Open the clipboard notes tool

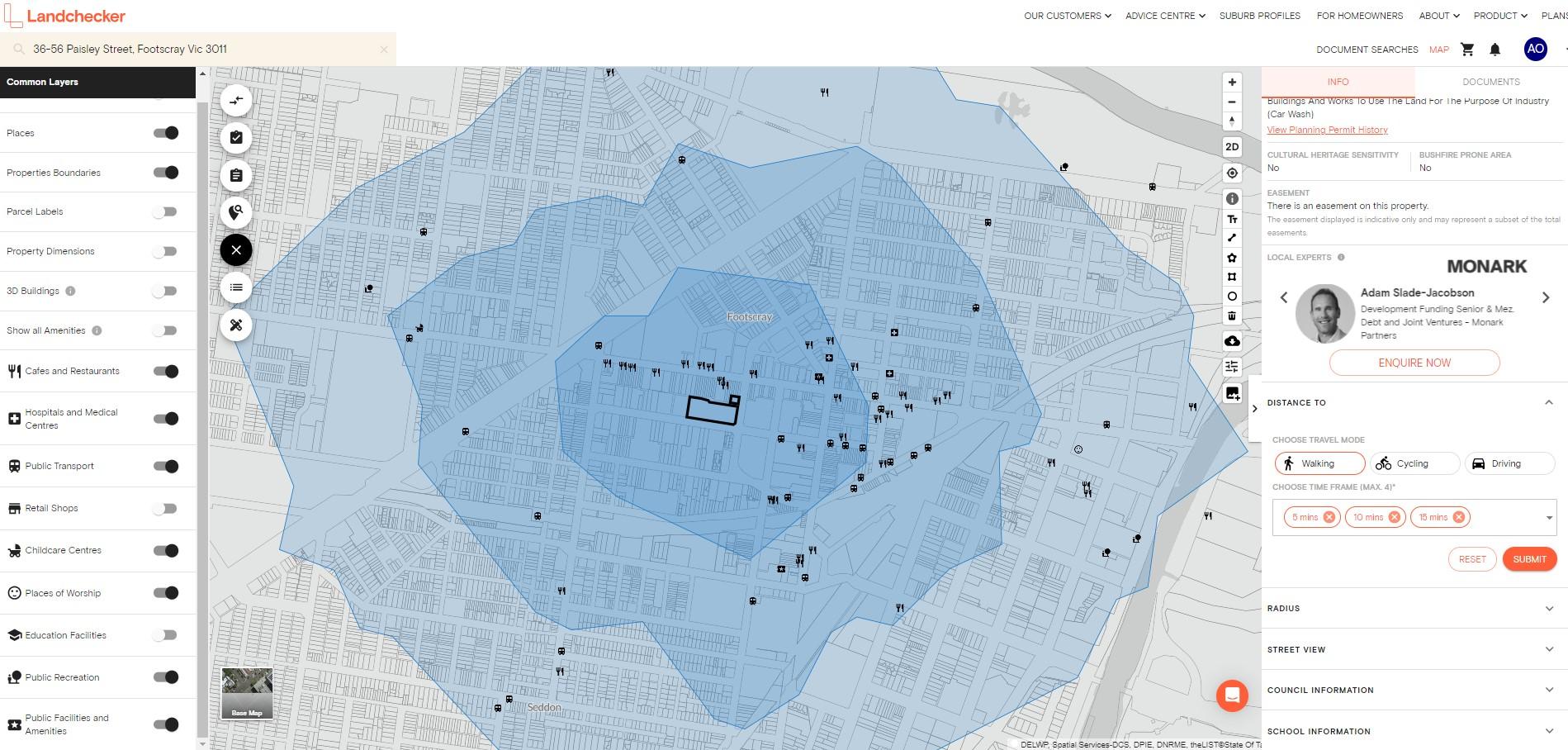pos(236,175)
